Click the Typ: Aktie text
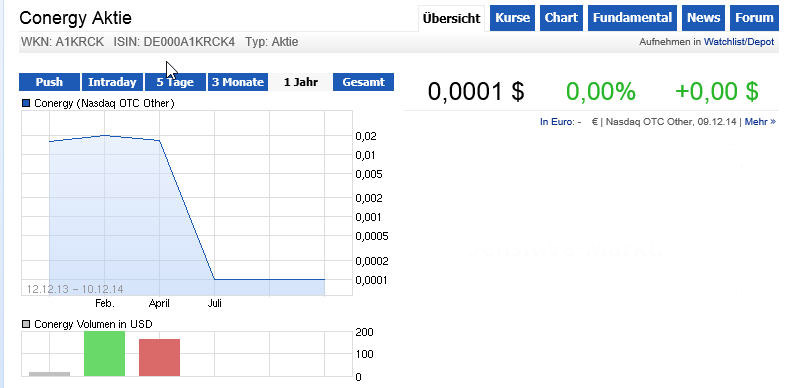The image size is (785, 388). 272,42
